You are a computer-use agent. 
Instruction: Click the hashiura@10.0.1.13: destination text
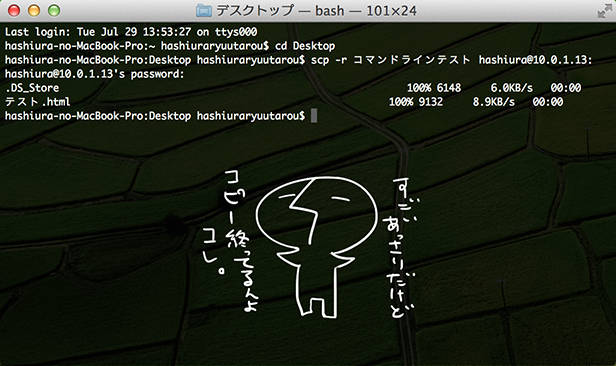[535, 60]
